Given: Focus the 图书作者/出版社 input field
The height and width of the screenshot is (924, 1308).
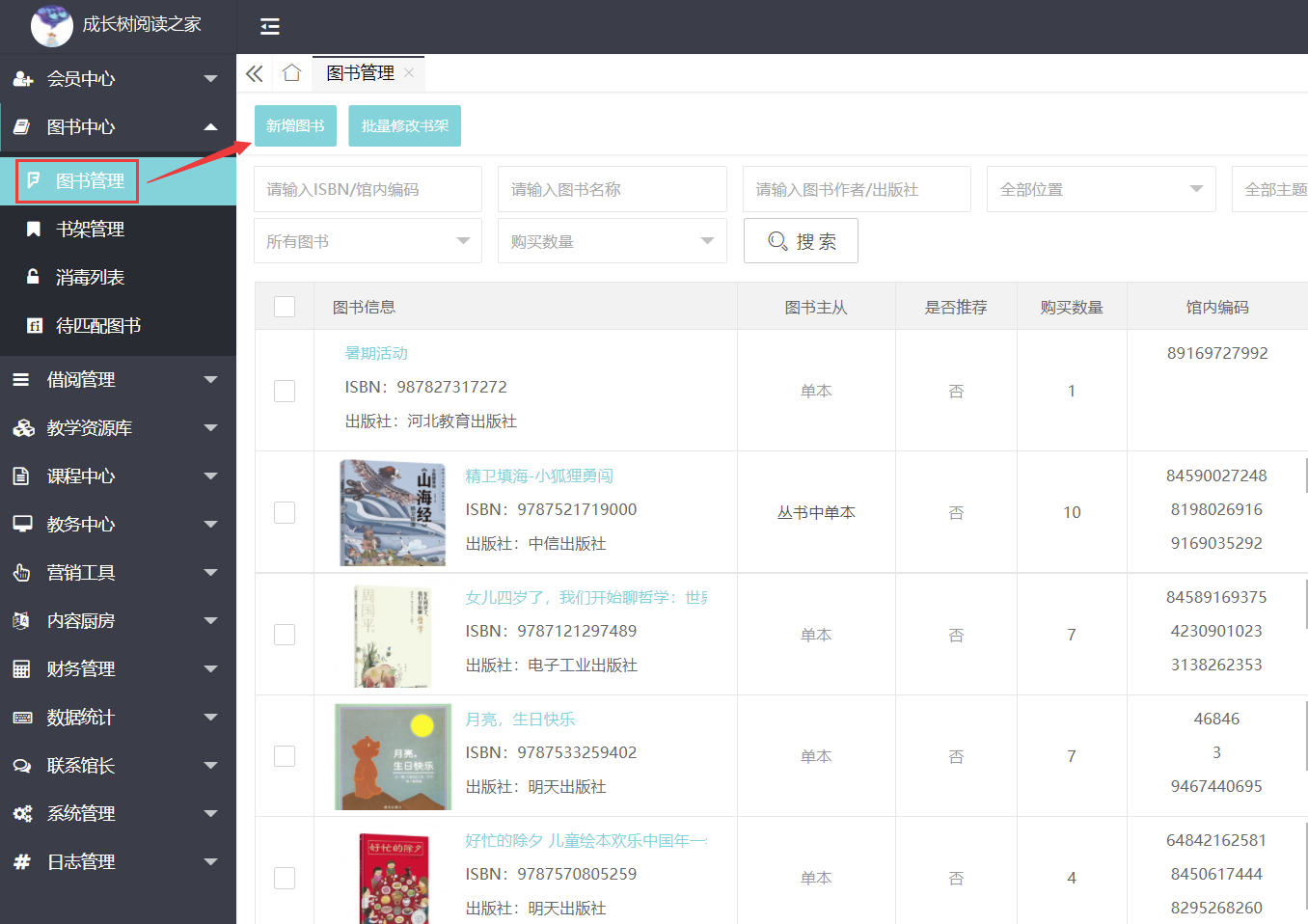Looking at the screenshot, I should coord(857,189).
